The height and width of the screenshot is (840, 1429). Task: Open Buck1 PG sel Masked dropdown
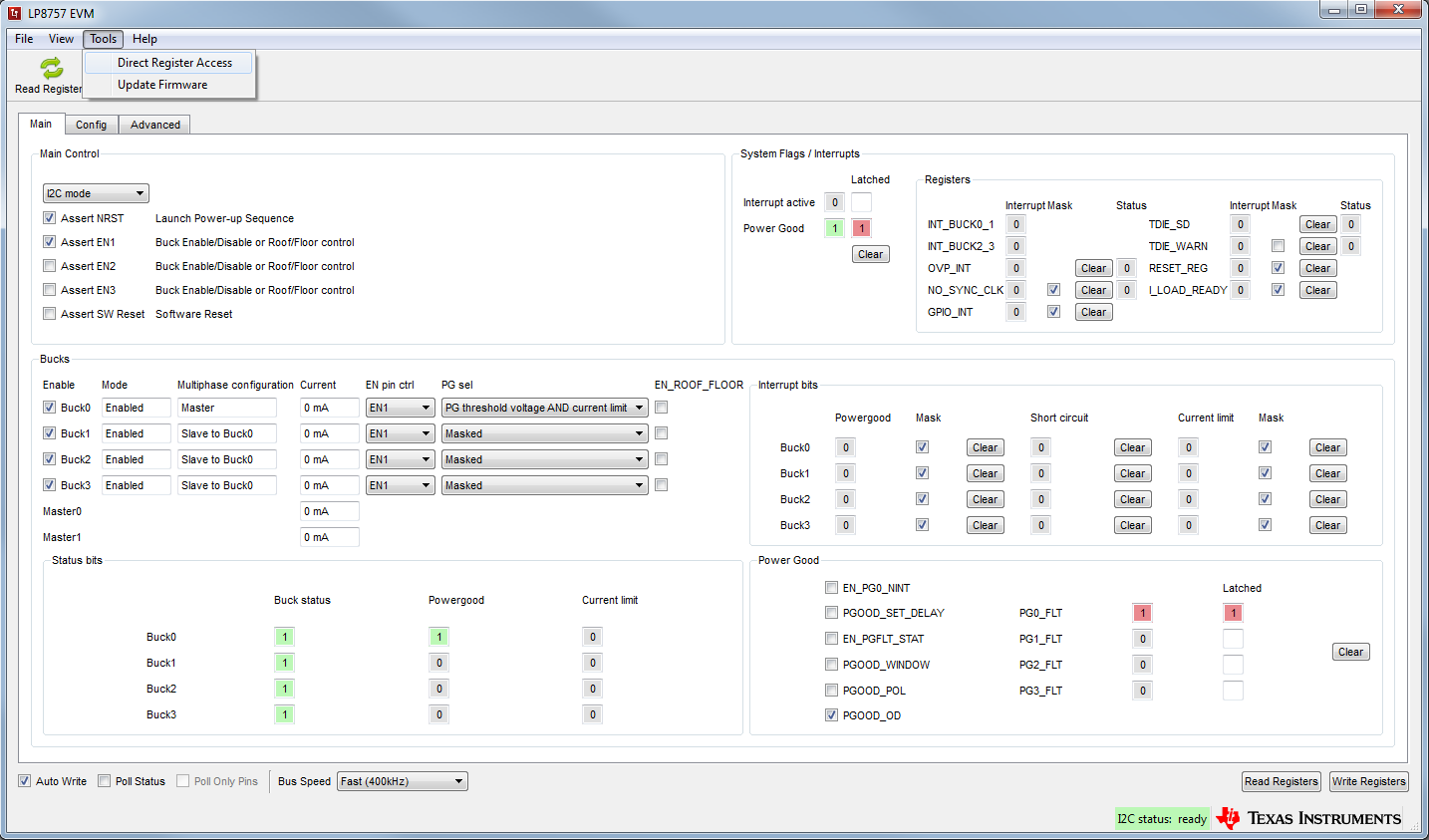pyautogui.click(x=545, y=433)
